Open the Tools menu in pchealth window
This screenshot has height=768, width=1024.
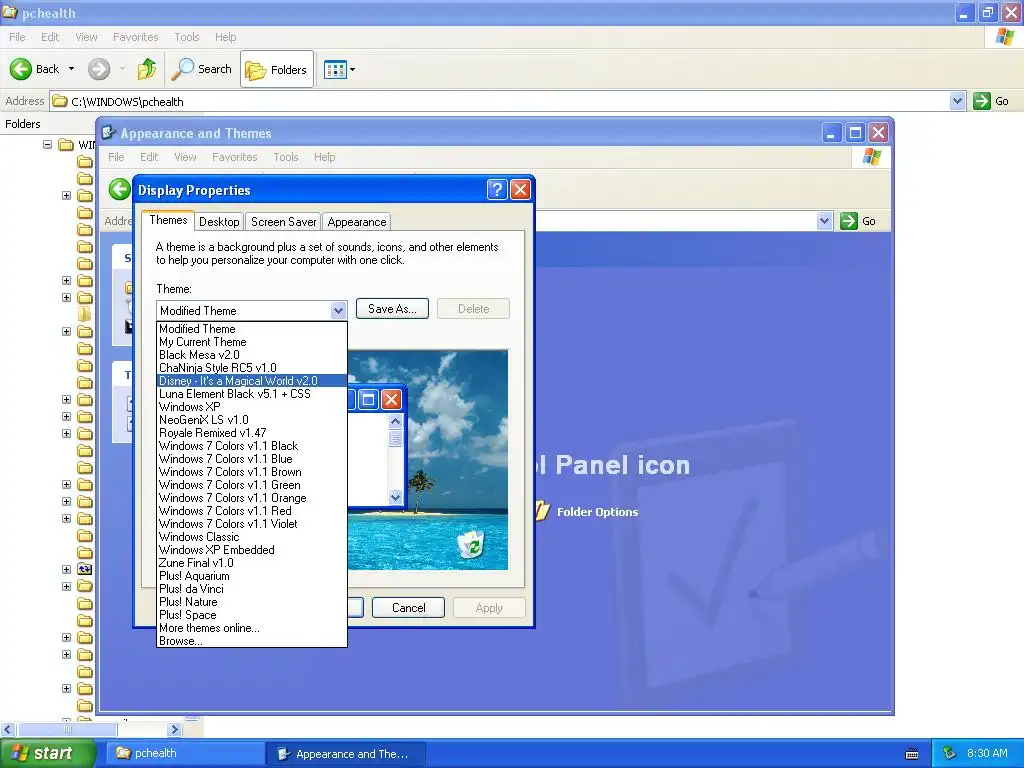(187, 37)
